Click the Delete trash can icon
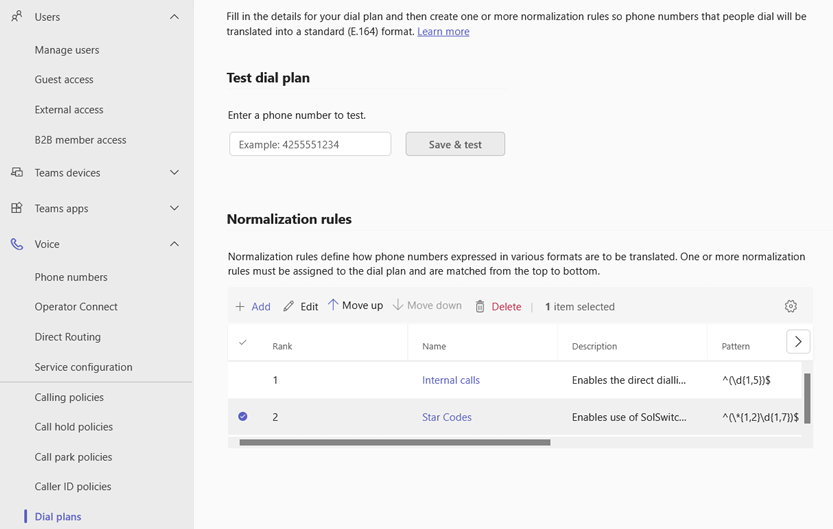833x529 pixels. tap(480, 306)
